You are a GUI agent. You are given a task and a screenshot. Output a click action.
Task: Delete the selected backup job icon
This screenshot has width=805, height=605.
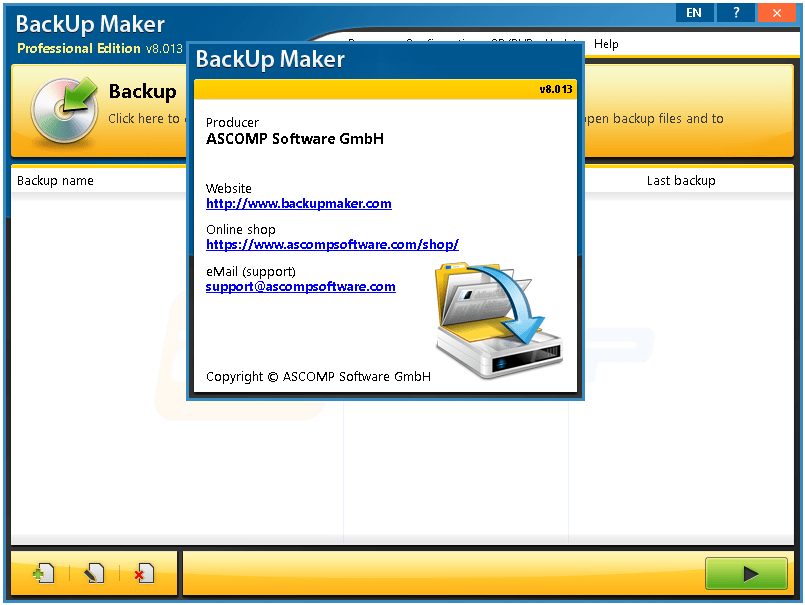click(144, 574)
